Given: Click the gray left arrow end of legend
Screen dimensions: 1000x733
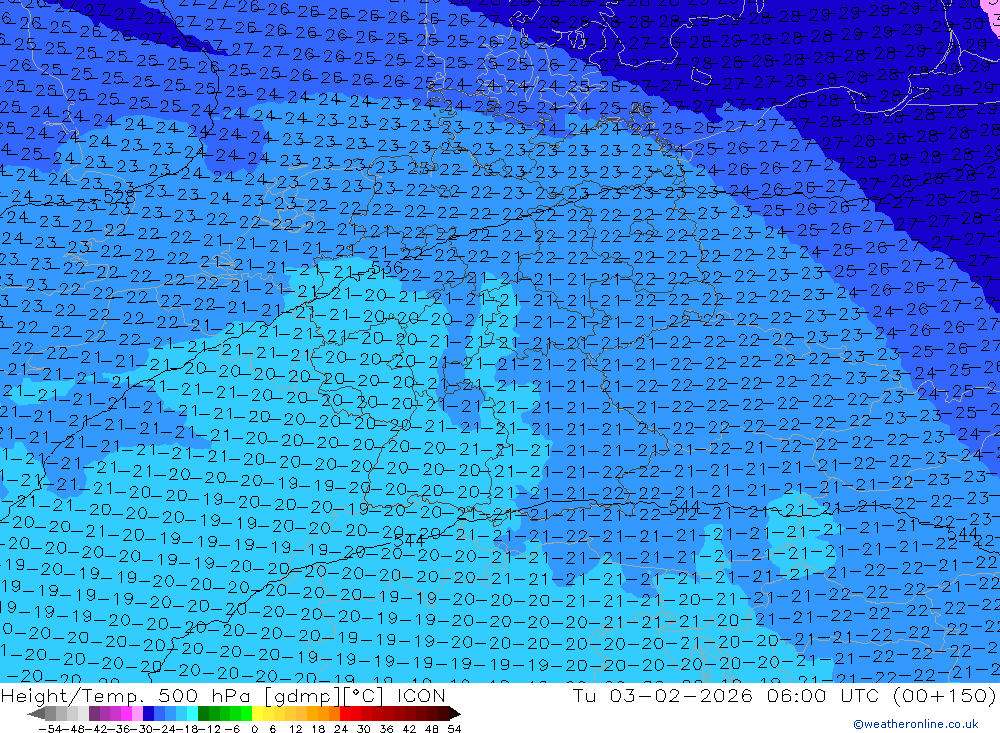Looking at the screenshot, I should (x=36, y=714).
